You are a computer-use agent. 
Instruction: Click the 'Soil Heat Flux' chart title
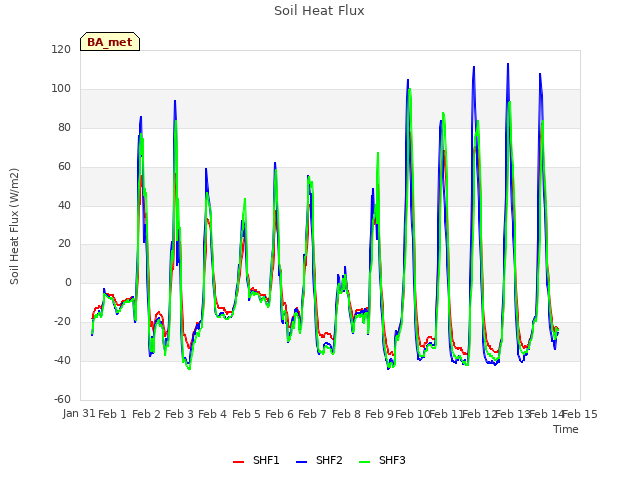click(319, 11)
